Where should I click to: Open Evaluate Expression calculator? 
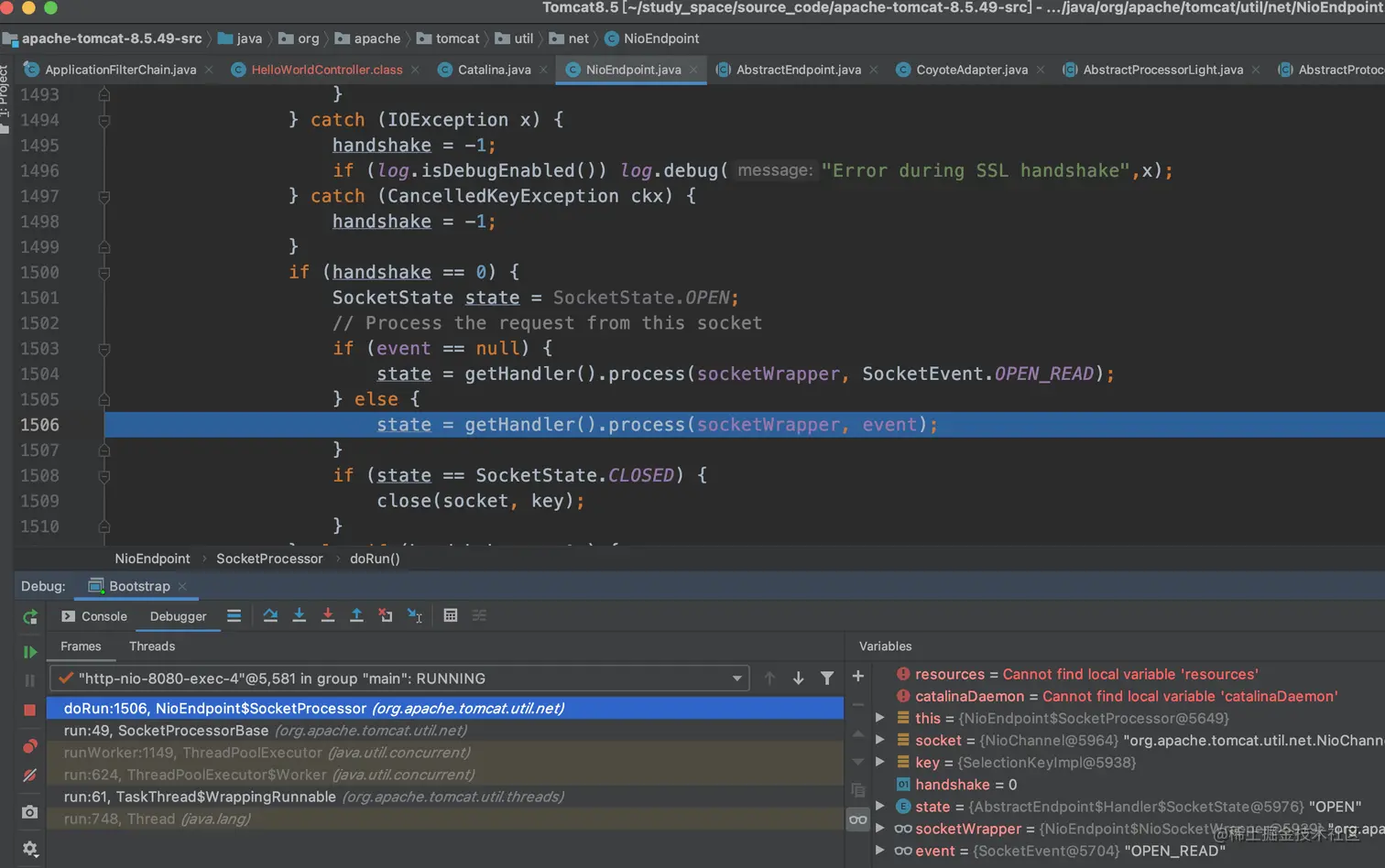pyautogui.click(x=451, y=616)
